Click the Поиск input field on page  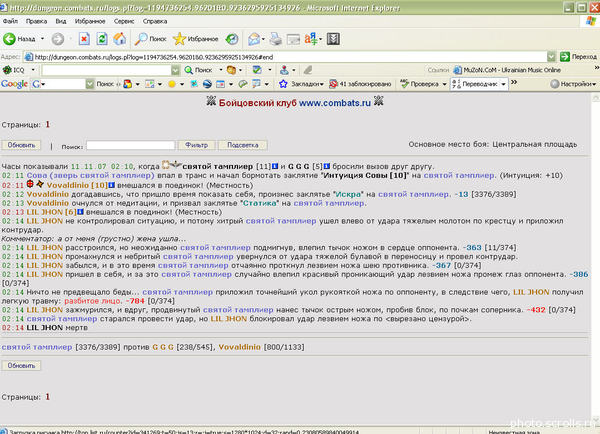[x=130, y=145]
